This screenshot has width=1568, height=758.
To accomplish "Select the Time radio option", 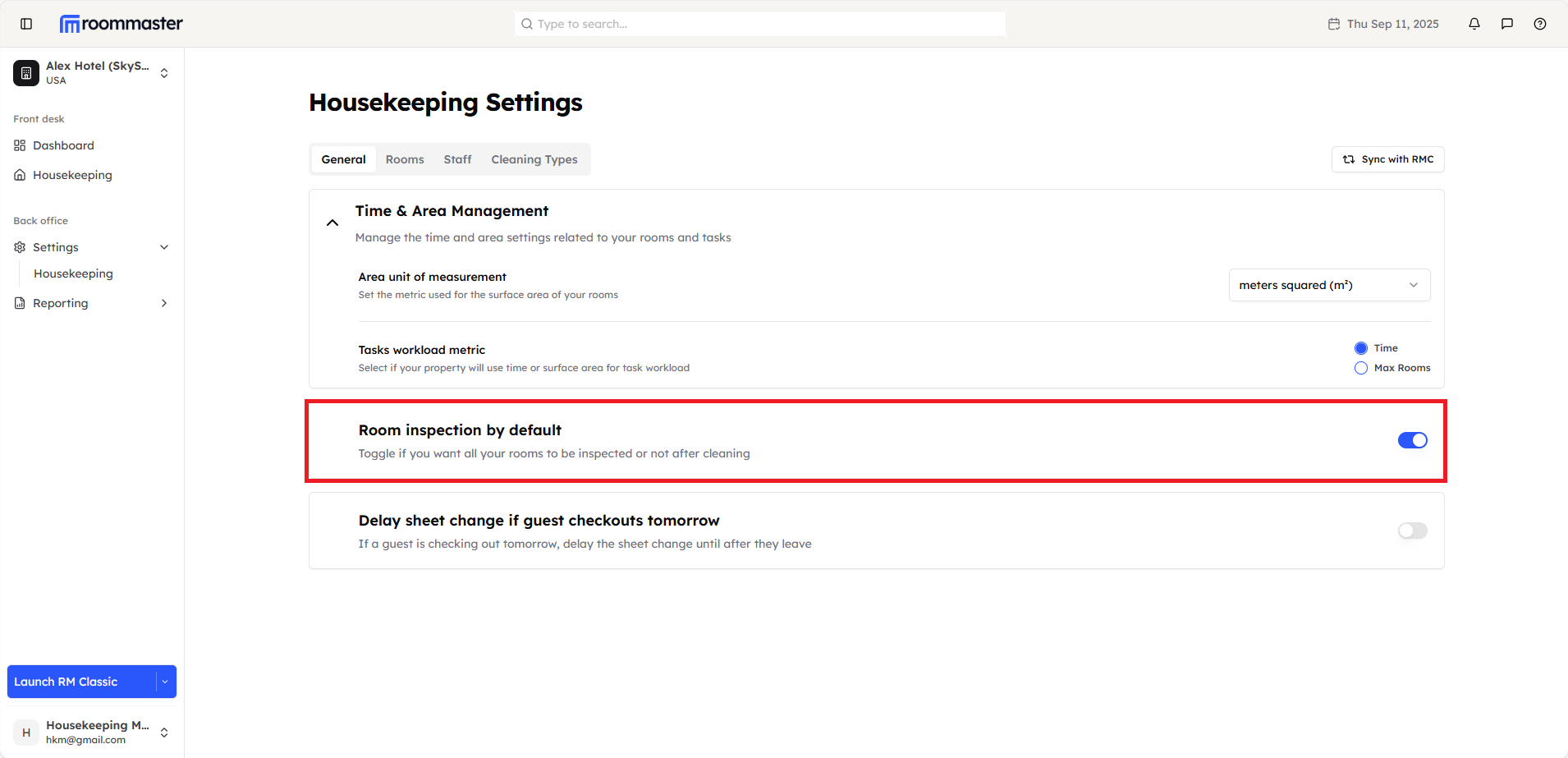I will click(x=1361, y=348).
